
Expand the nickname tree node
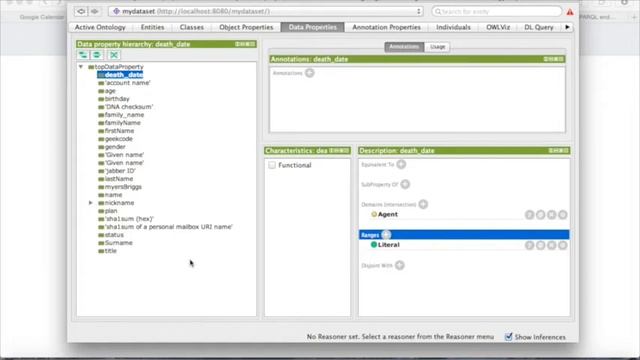coord(91,202)
